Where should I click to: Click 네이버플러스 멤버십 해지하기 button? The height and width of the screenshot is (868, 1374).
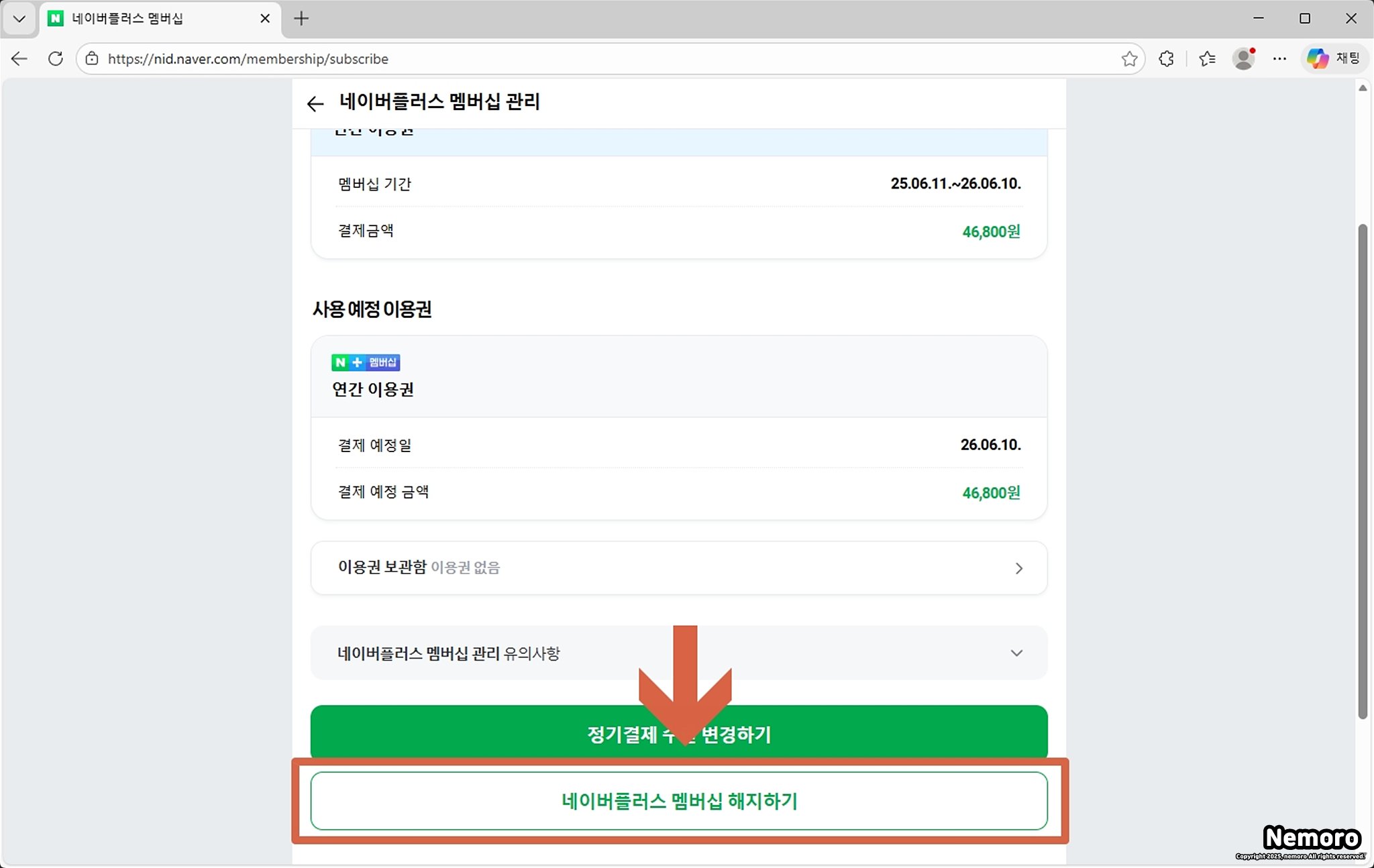(x=679, y=801)
